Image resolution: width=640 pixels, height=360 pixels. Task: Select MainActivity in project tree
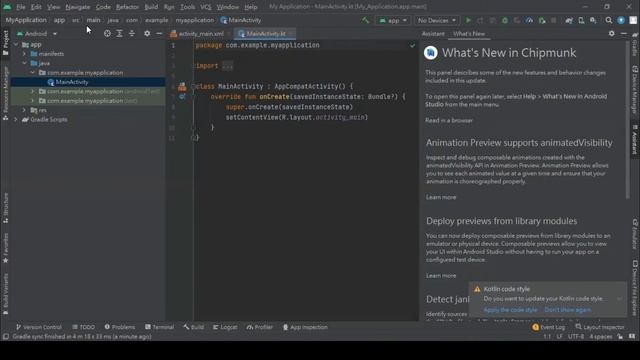tap(88, 82)
